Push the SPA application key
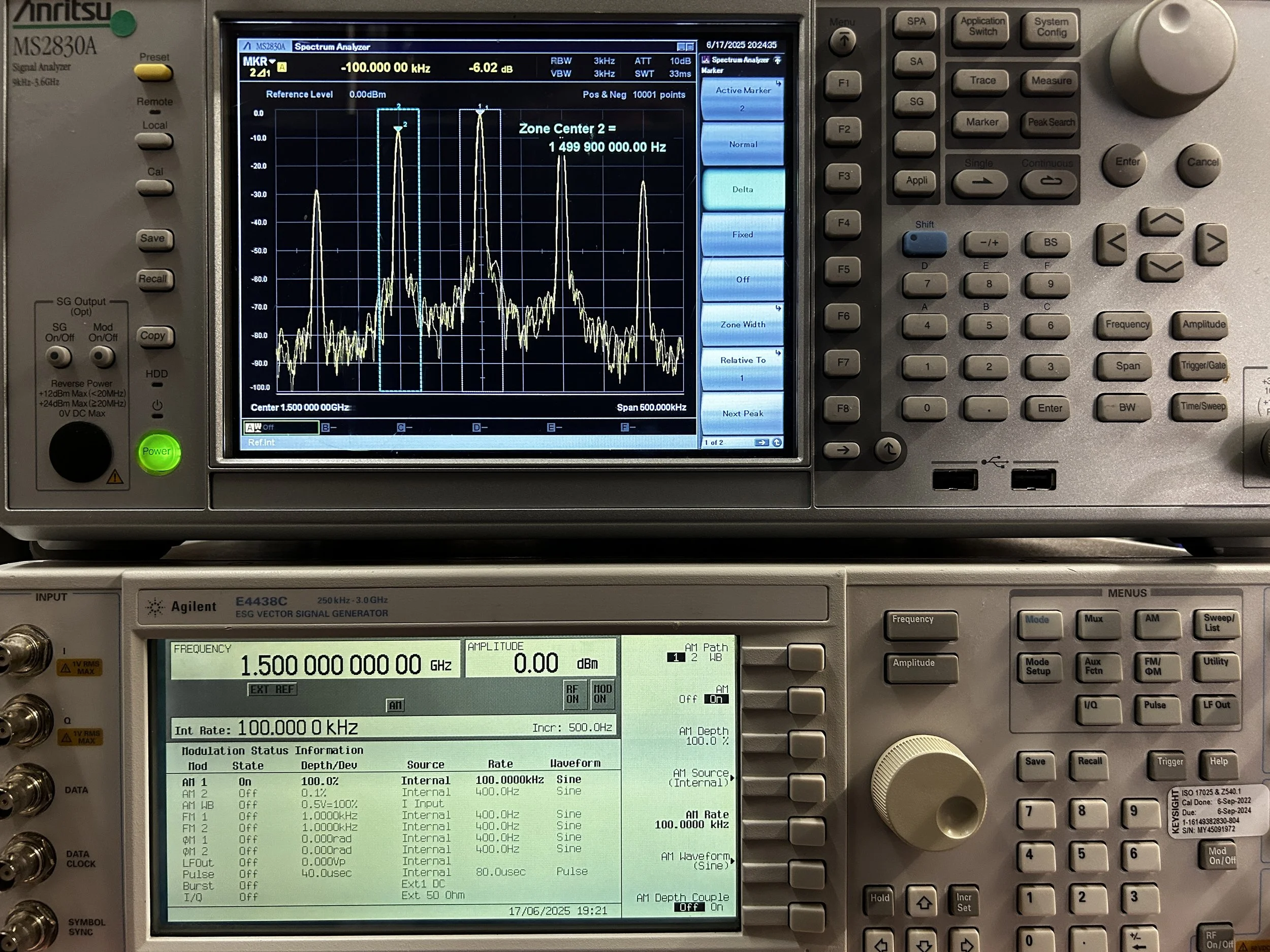This screenshot has height=952, width=1270. coord(915,26)
